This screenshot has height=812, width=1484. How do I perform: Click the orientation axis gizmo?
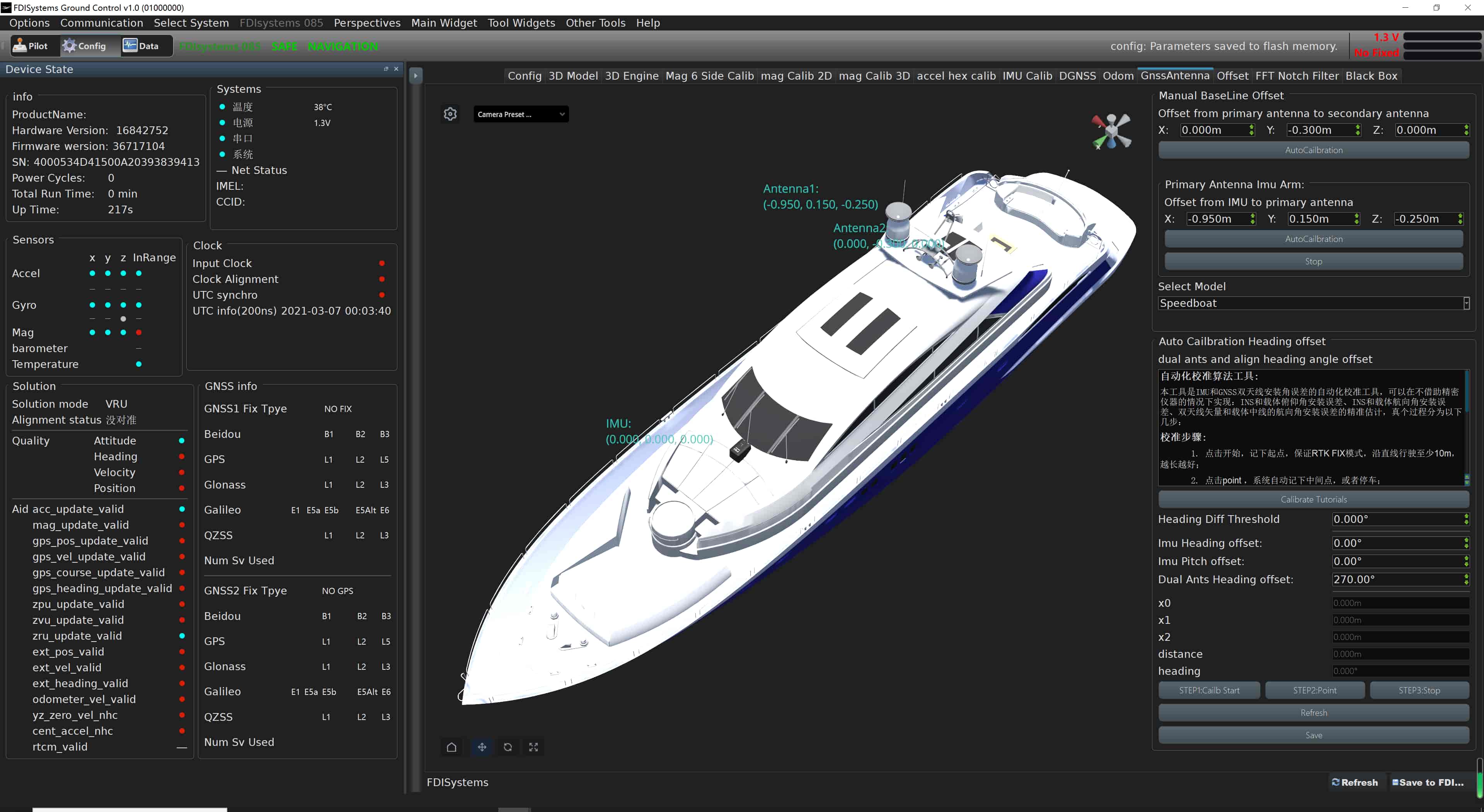[x=1111, y=131]
